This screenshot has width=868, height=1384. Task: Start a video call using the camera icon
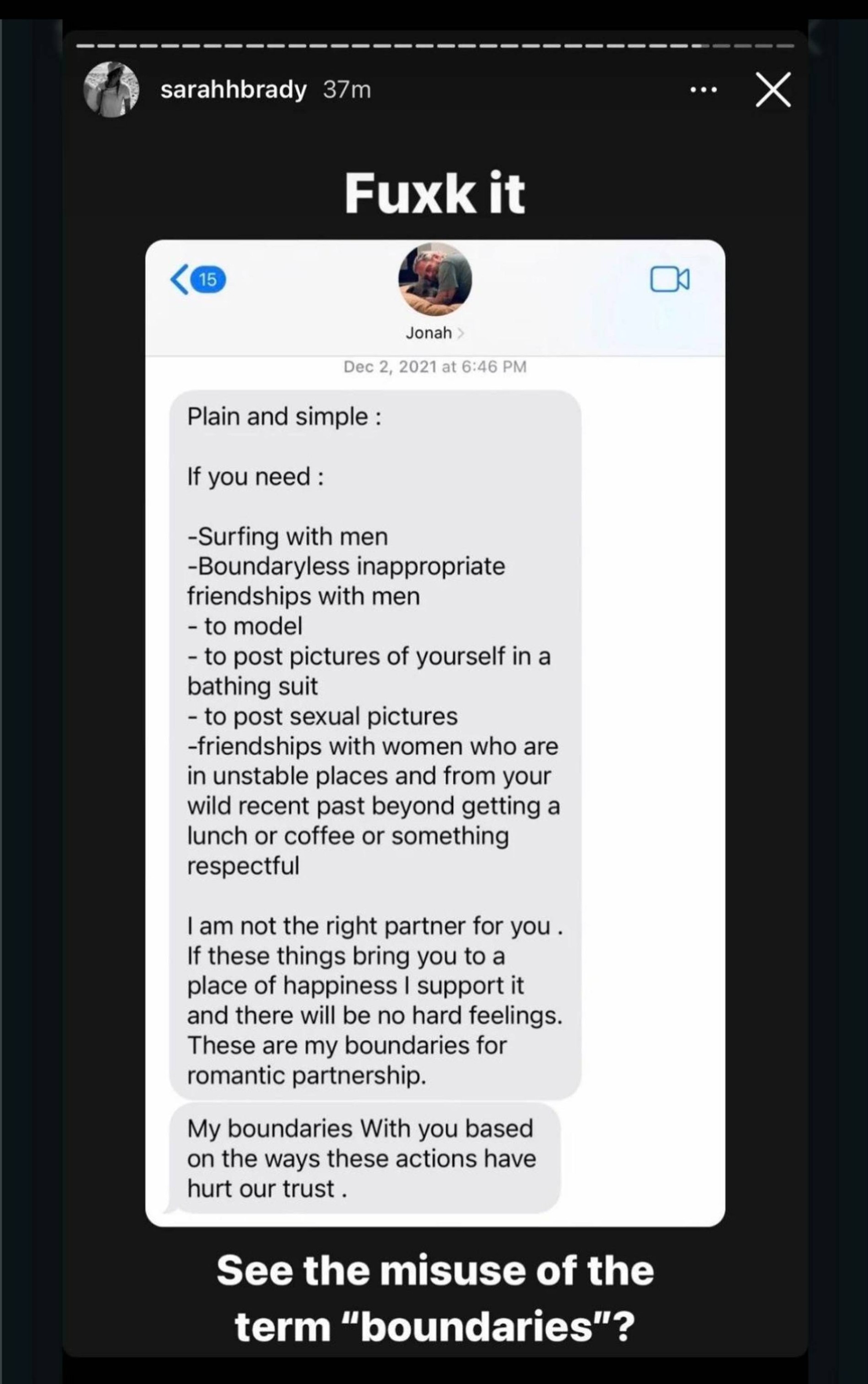[x=669, y=280]
